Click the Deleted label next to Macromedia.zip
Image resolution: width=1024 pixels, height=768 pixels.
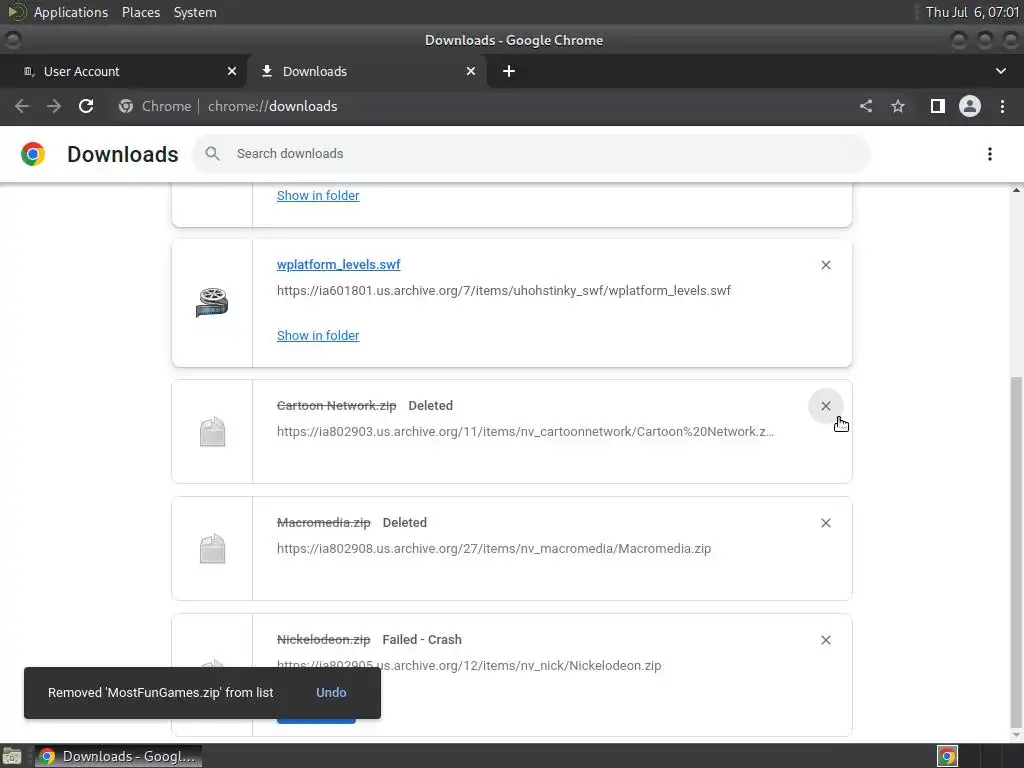(405, 523)
